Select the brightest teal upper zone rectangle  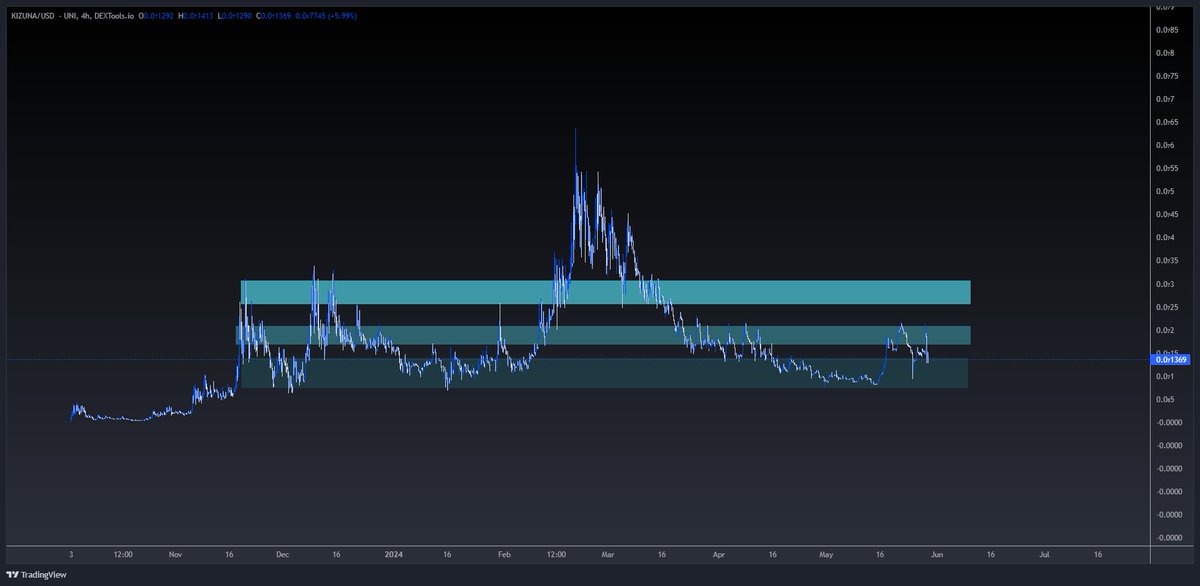pos(605,292)
